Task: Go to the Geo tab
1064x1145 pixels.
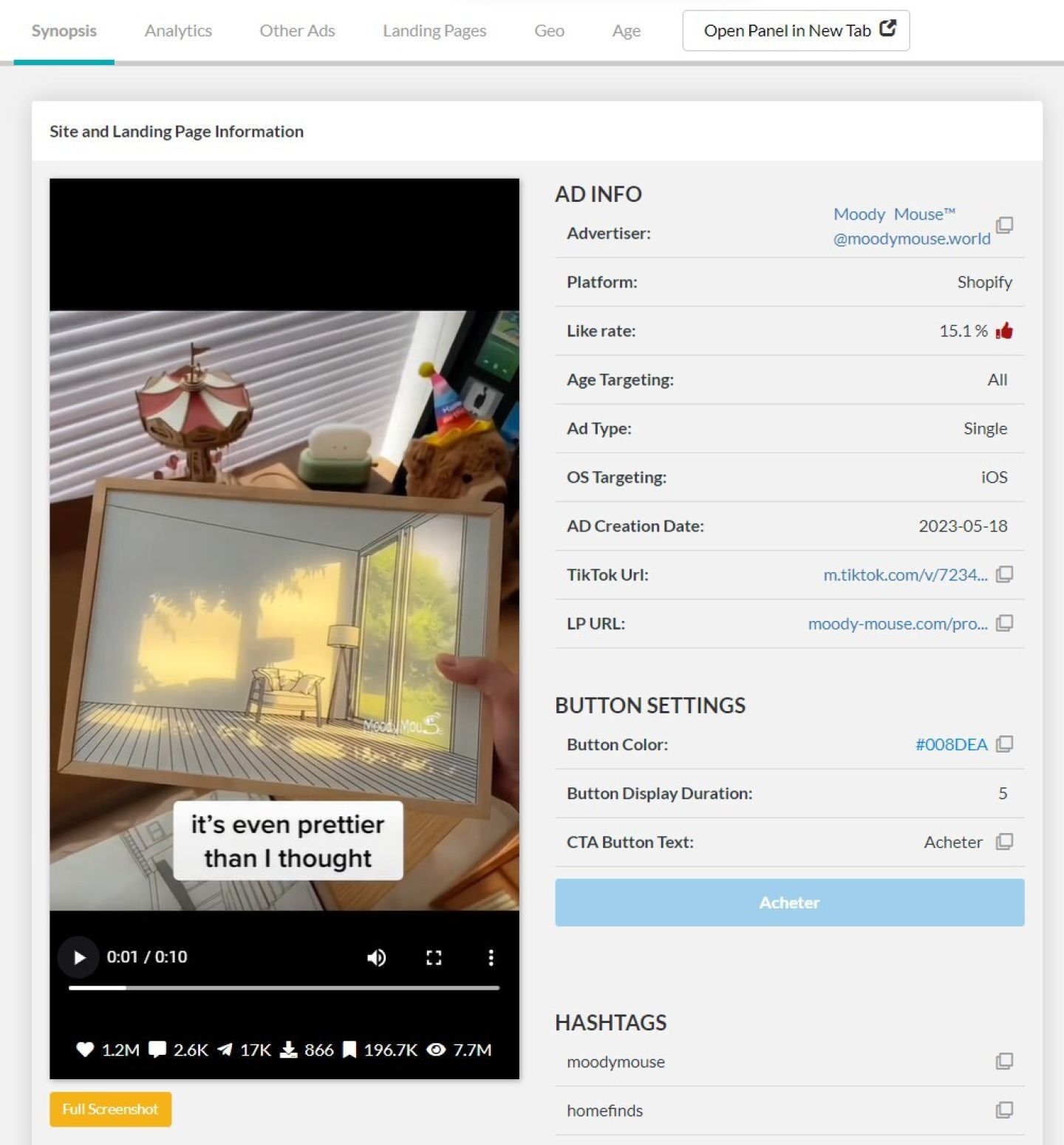Action: point(549,31)
